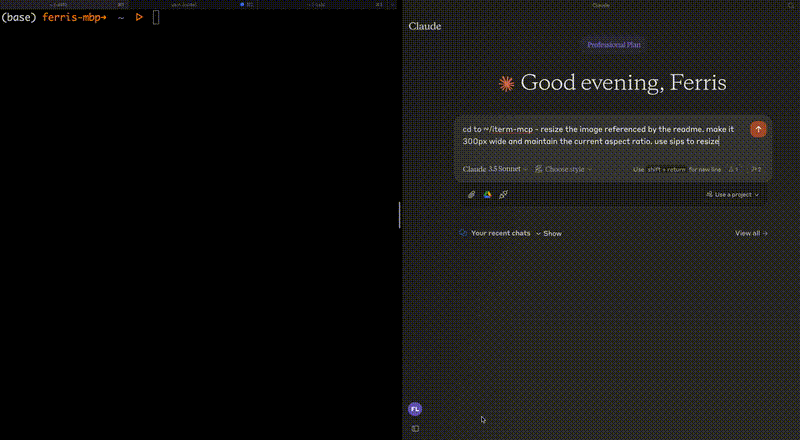Send the message with the orange arrow button
Viewport: 800px width, 440px height.
pyautogui.click(x=758, y=129)
